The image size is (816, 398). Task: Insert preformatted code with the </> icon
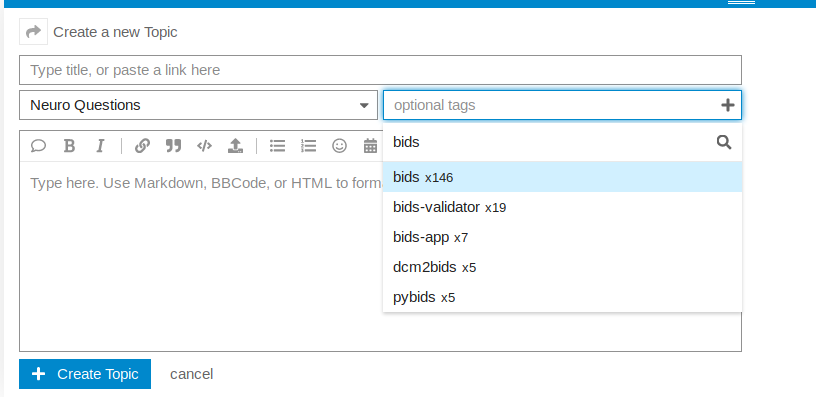click(x=204, y=146)
